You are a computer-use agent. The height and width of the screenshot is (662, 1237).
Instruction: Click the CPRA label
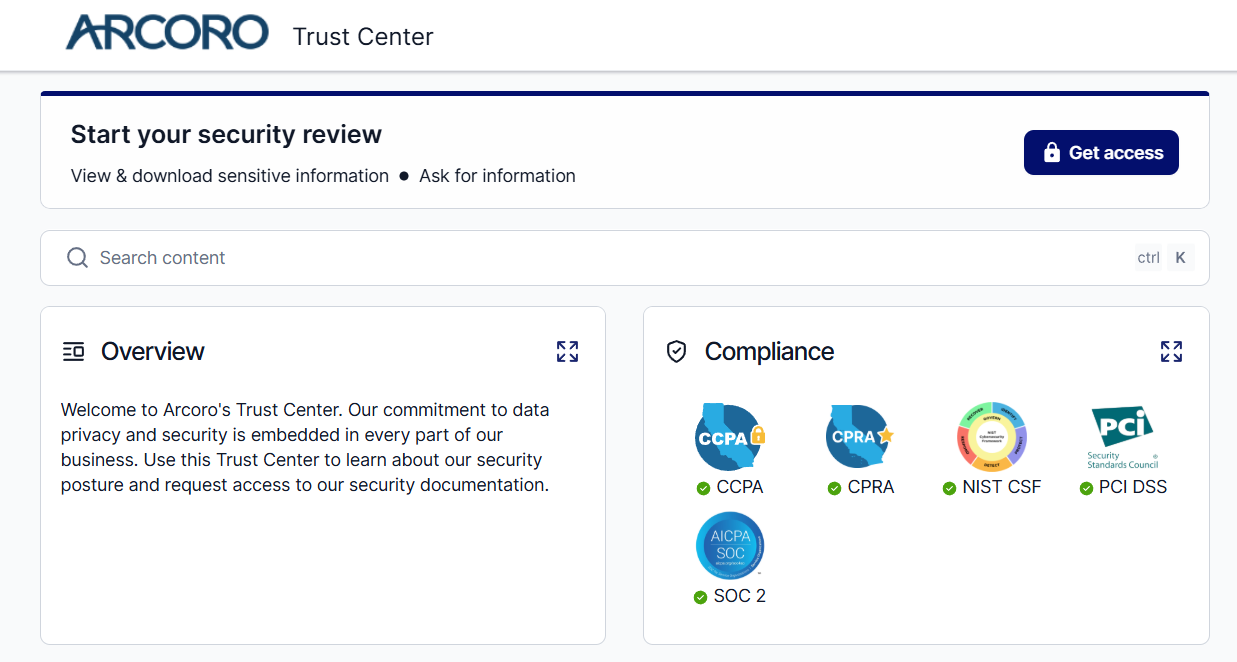(871, 487)
